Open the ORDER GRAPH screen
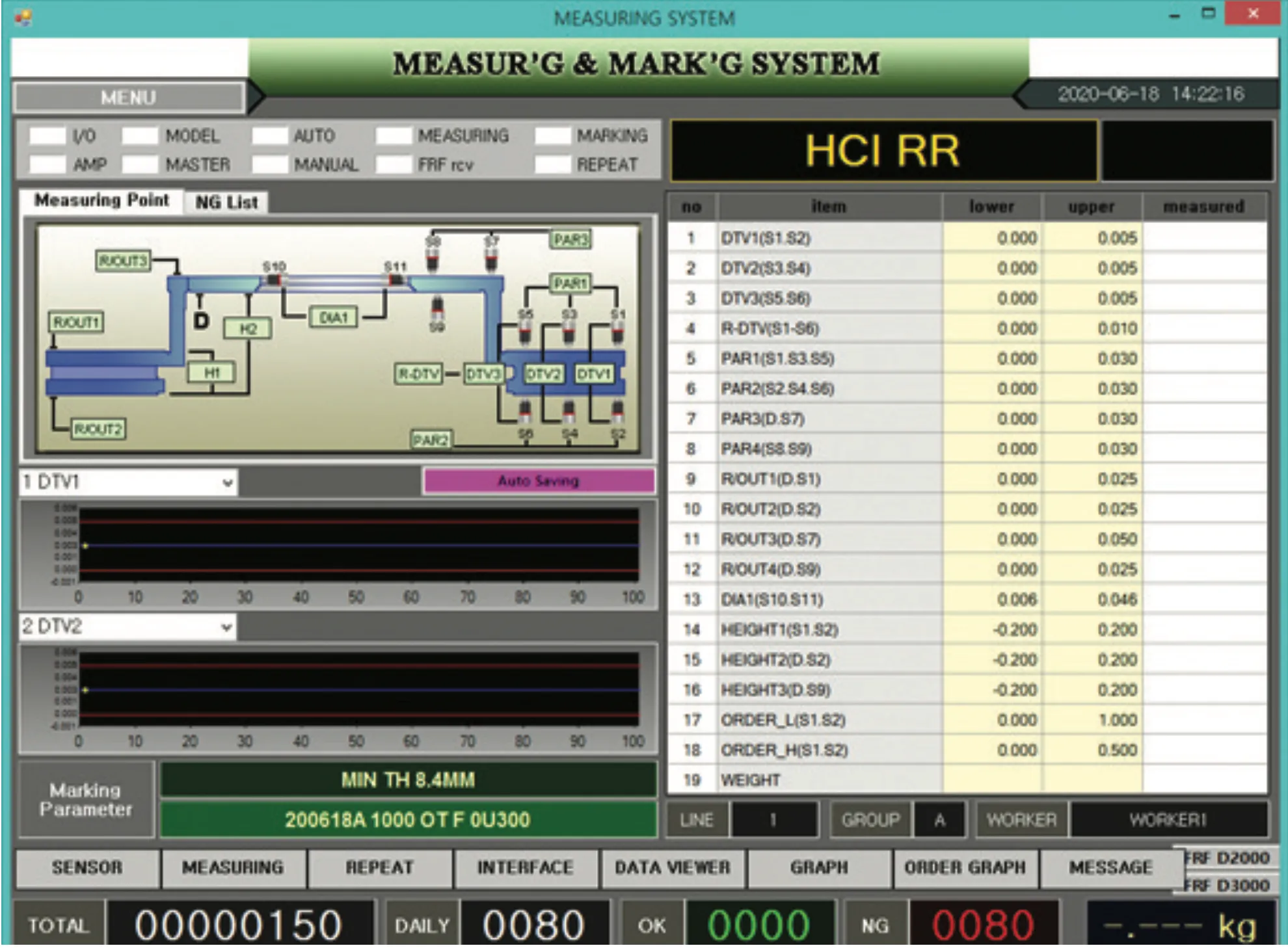 pyautogui.click(x=965, y=867)
